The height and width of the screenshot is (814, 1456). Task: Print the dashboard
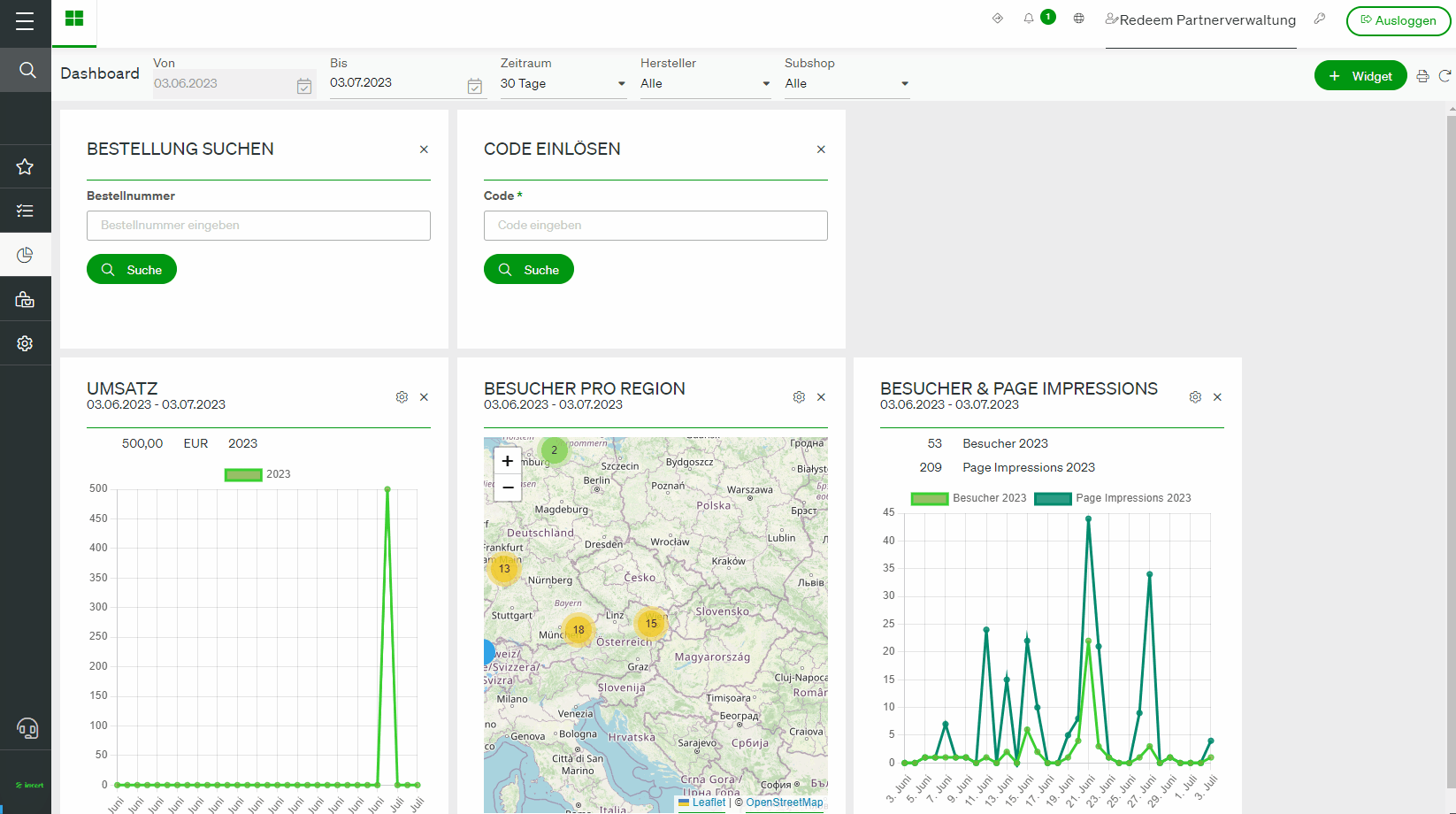[1422, 76]
